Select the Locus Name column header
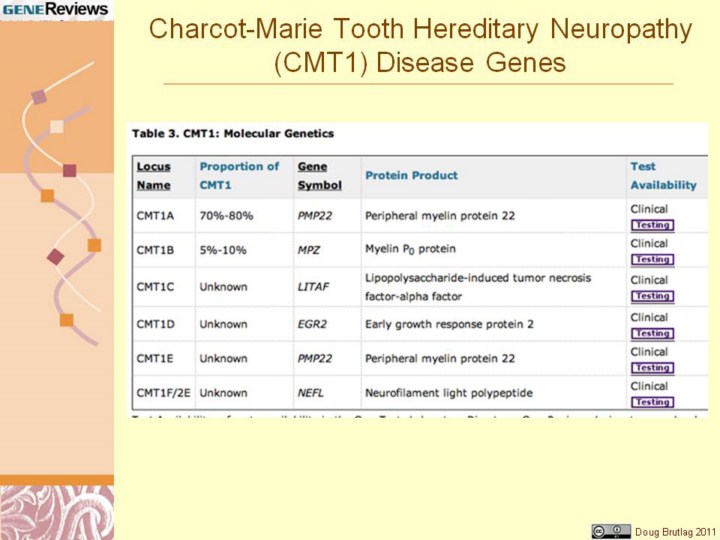The height and width of the screenshot is (540, 720). (x=154, y=176)
